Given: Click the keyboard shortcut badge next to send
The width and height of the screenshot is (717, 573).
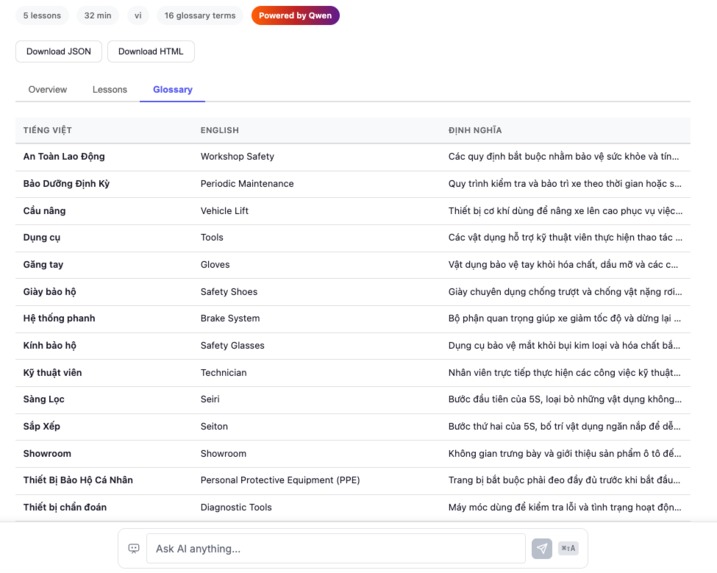Looking at the screenshot, I should (568, 548).
